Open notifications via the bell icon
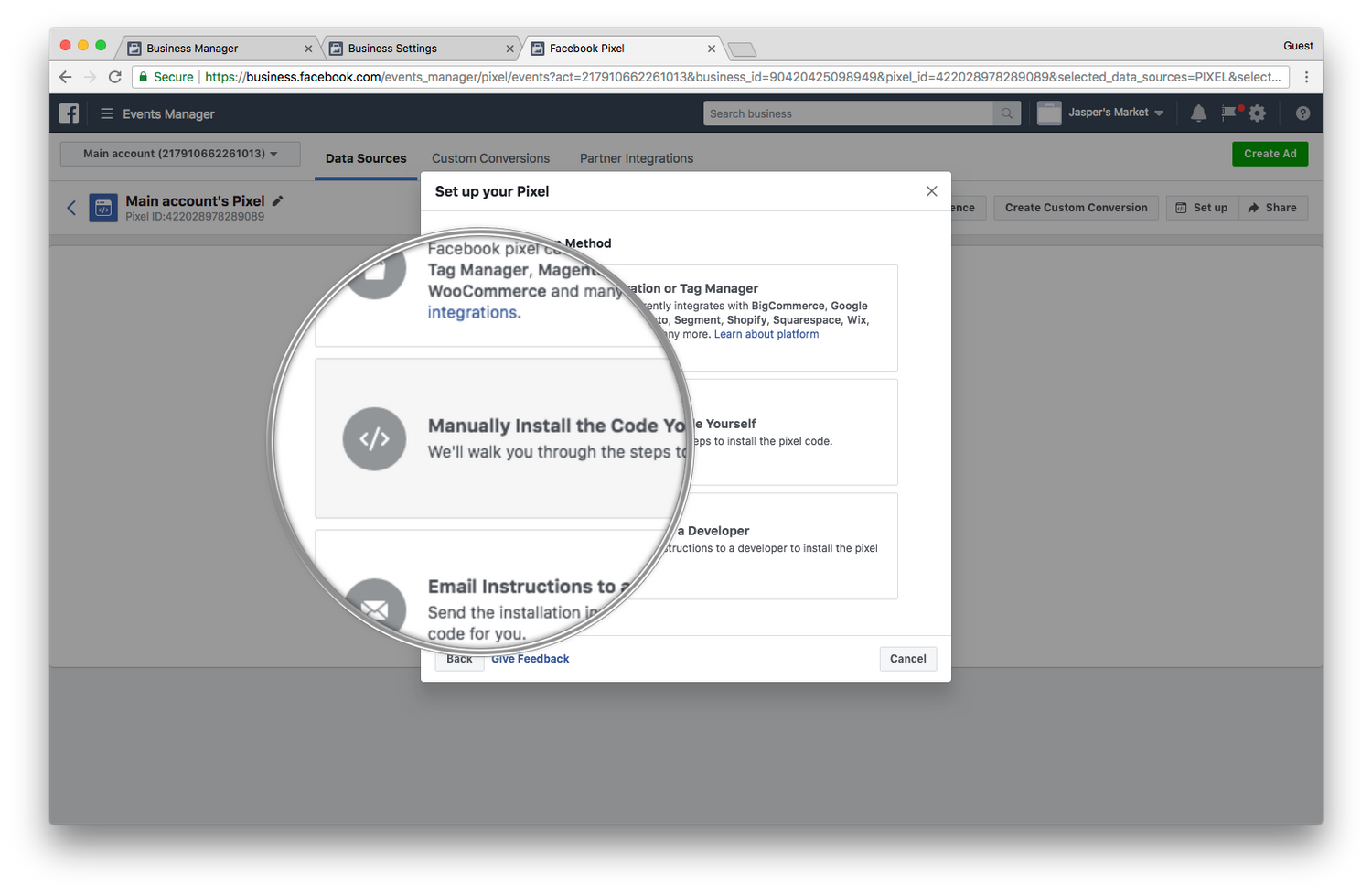The height and width of the screenshot is (895, 1372). pos(1198,113)
